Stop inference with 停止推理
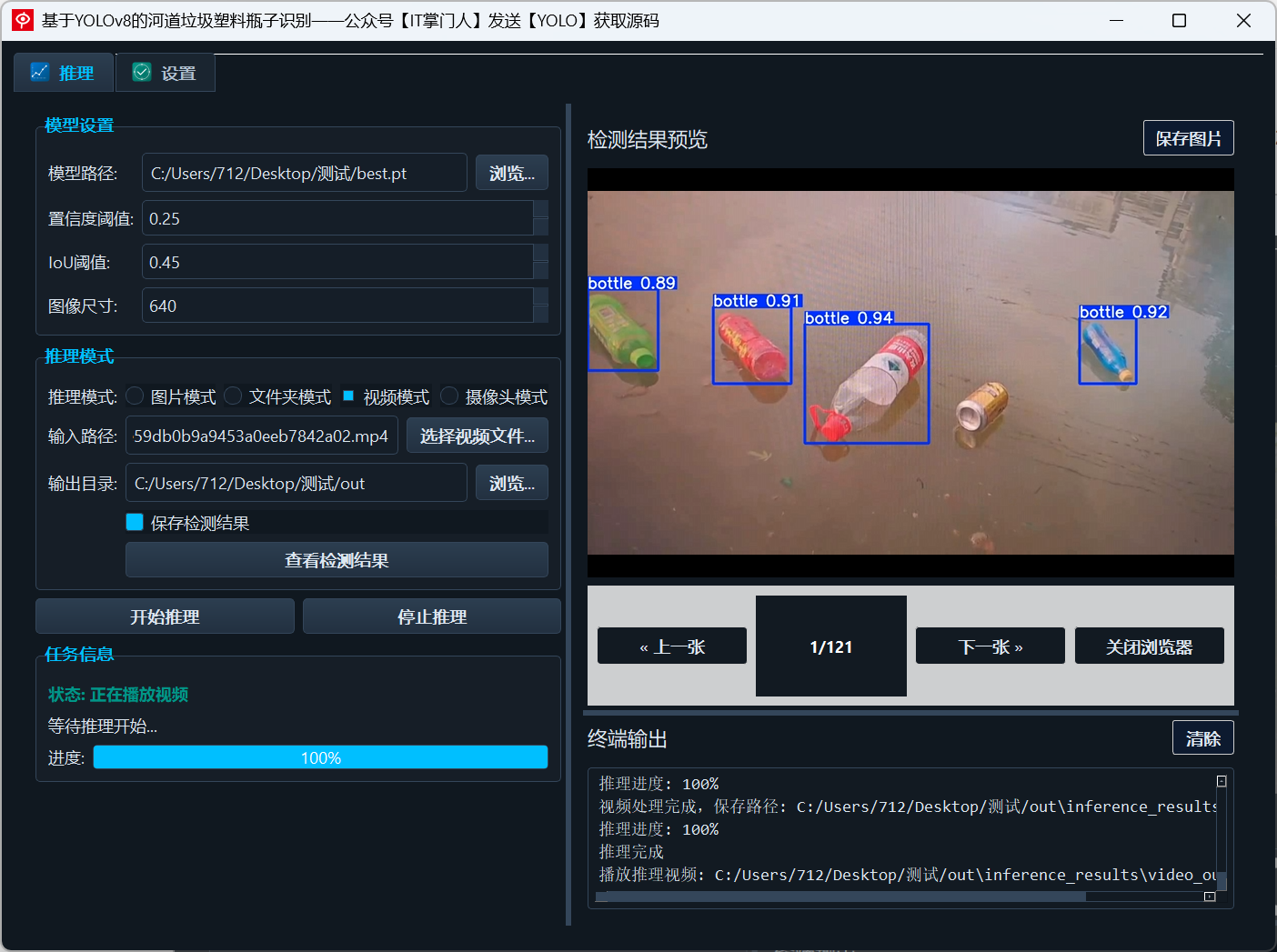The height and width of the screenshot is (952, 1277). coord(432,616)
